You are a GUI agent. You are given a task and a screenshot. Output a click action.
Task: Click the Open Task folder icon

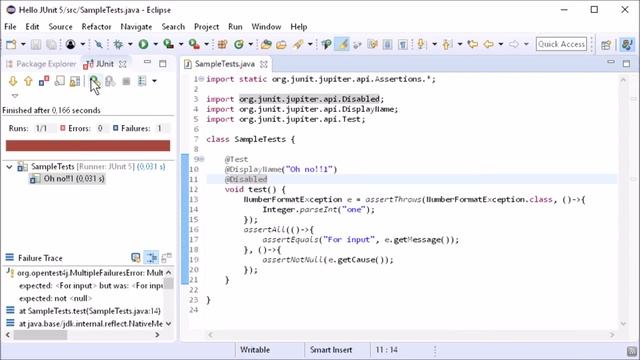tap(281, 44)
